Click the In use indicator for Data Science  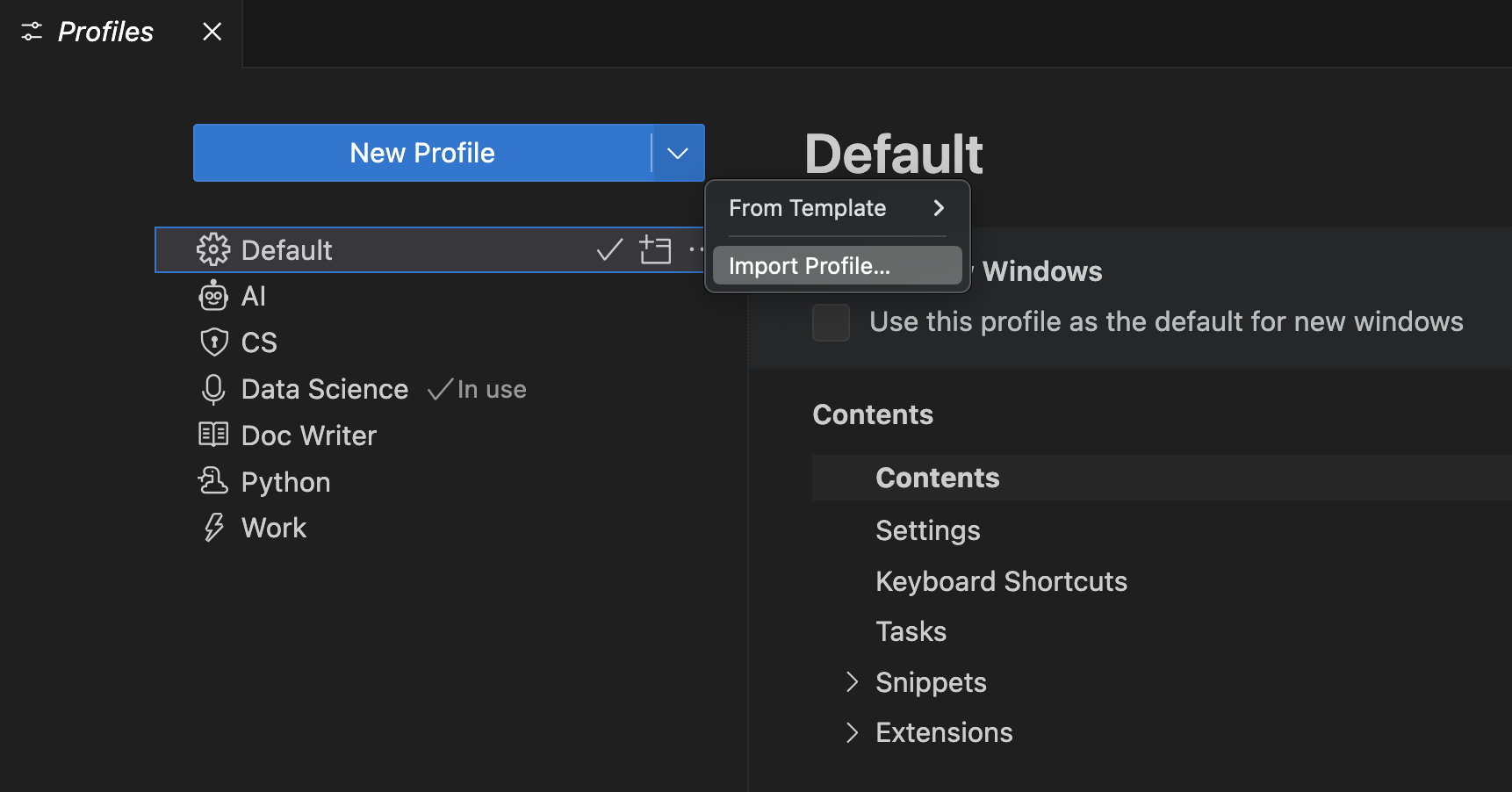[x=477, y=389]
